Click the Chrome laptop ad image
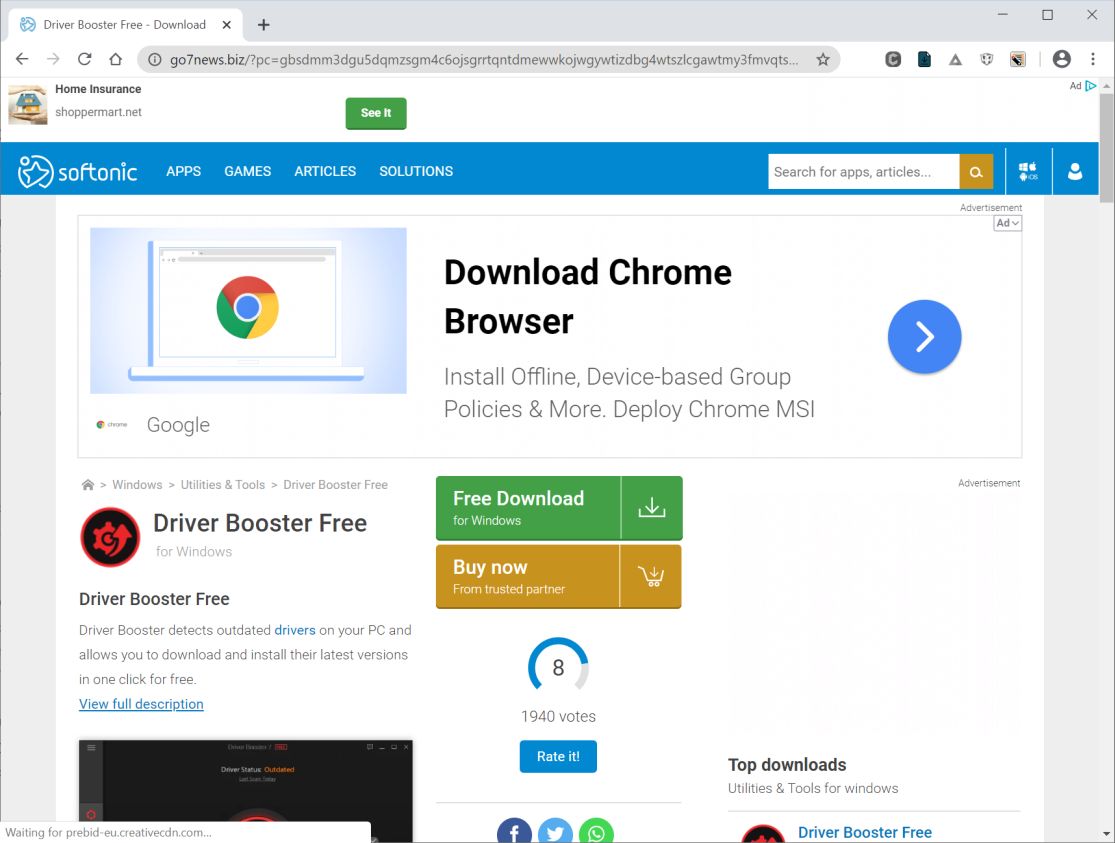The height and width of the screenshot is (843, 1115). pyautogui.click(x=248, y=310)
